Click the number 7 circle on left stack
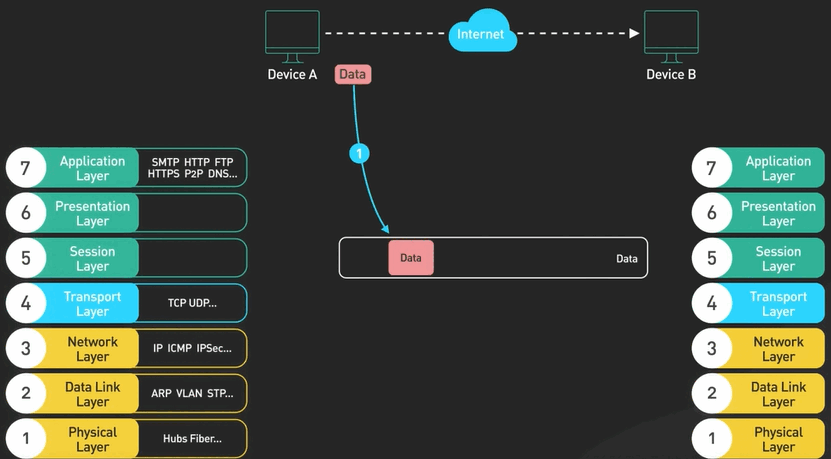 (x=26, y=168)
